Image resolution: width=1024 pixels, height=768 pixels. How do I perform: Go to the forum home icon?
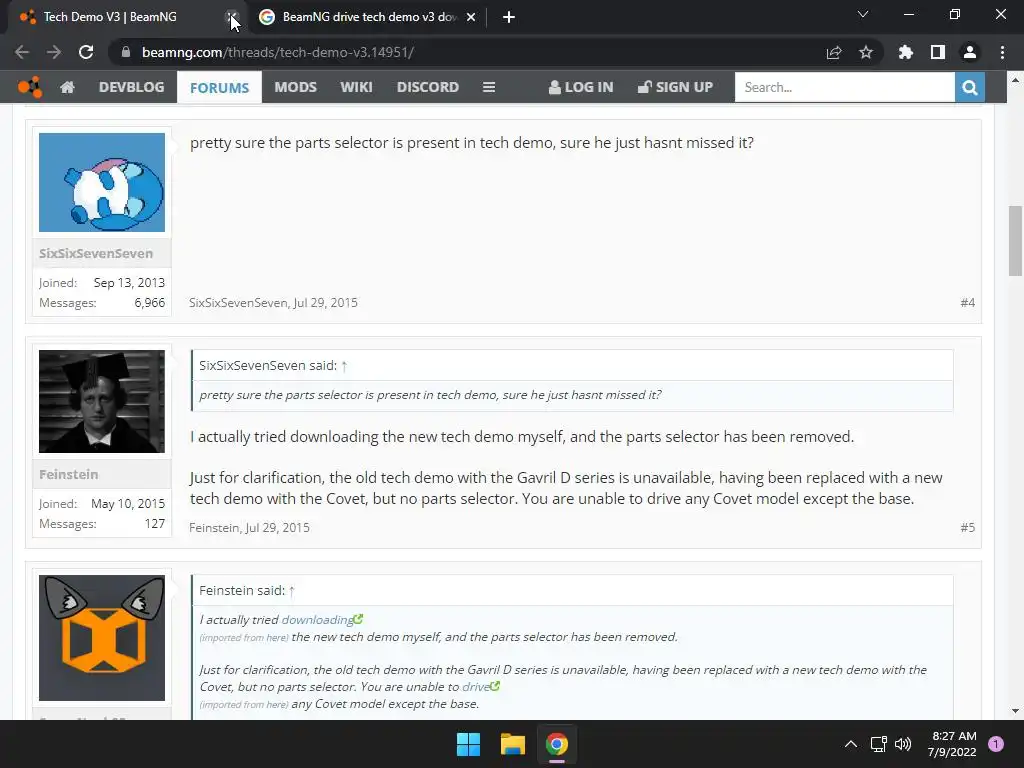(67, 87)
